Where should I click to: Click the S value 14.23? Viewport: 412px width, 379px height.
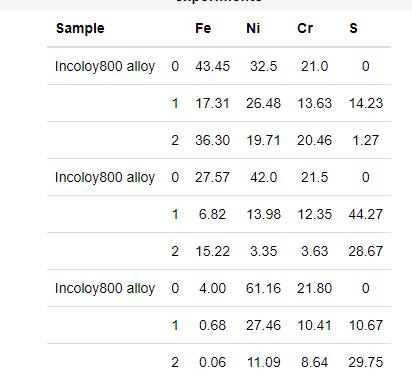click(366, 103)
